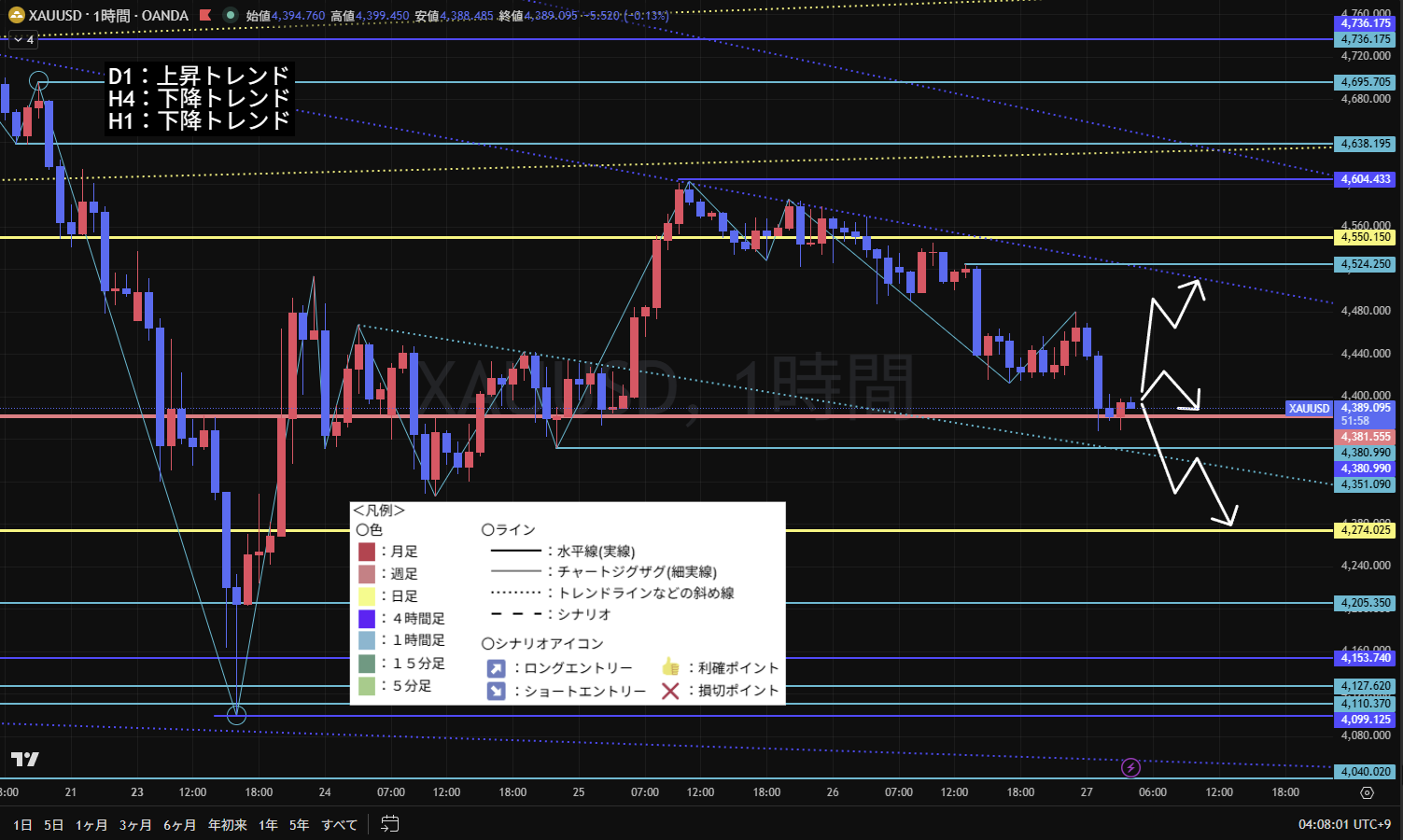The image size is (1403, 840).
Task: Switch range to 1ヶ月
Action: click(91, 825)
